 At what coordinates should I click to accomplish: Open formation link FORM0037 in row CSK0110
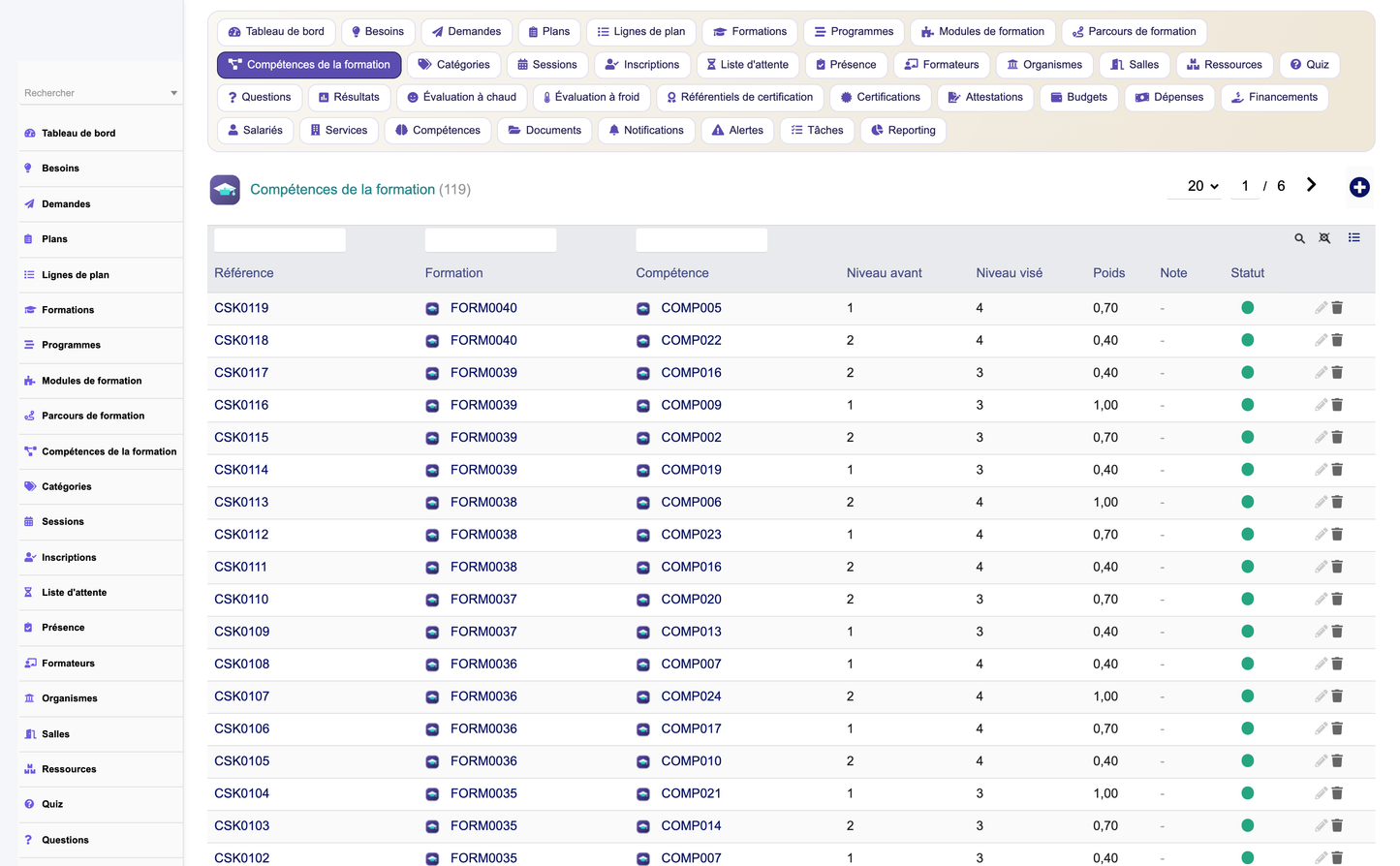pyautogui.click(x=483, y=600)
